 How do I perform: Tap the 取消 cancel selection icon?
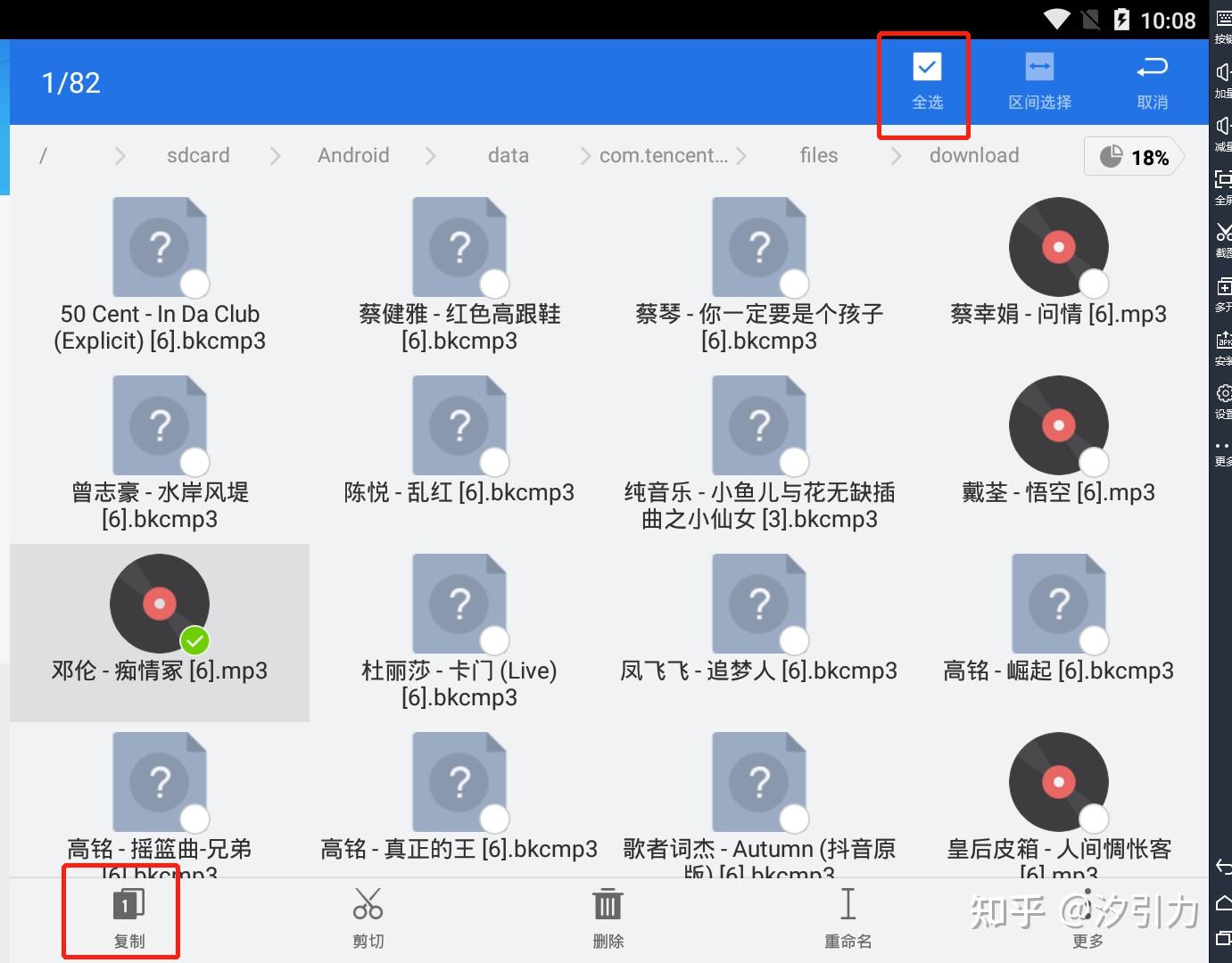(1152, 68)
